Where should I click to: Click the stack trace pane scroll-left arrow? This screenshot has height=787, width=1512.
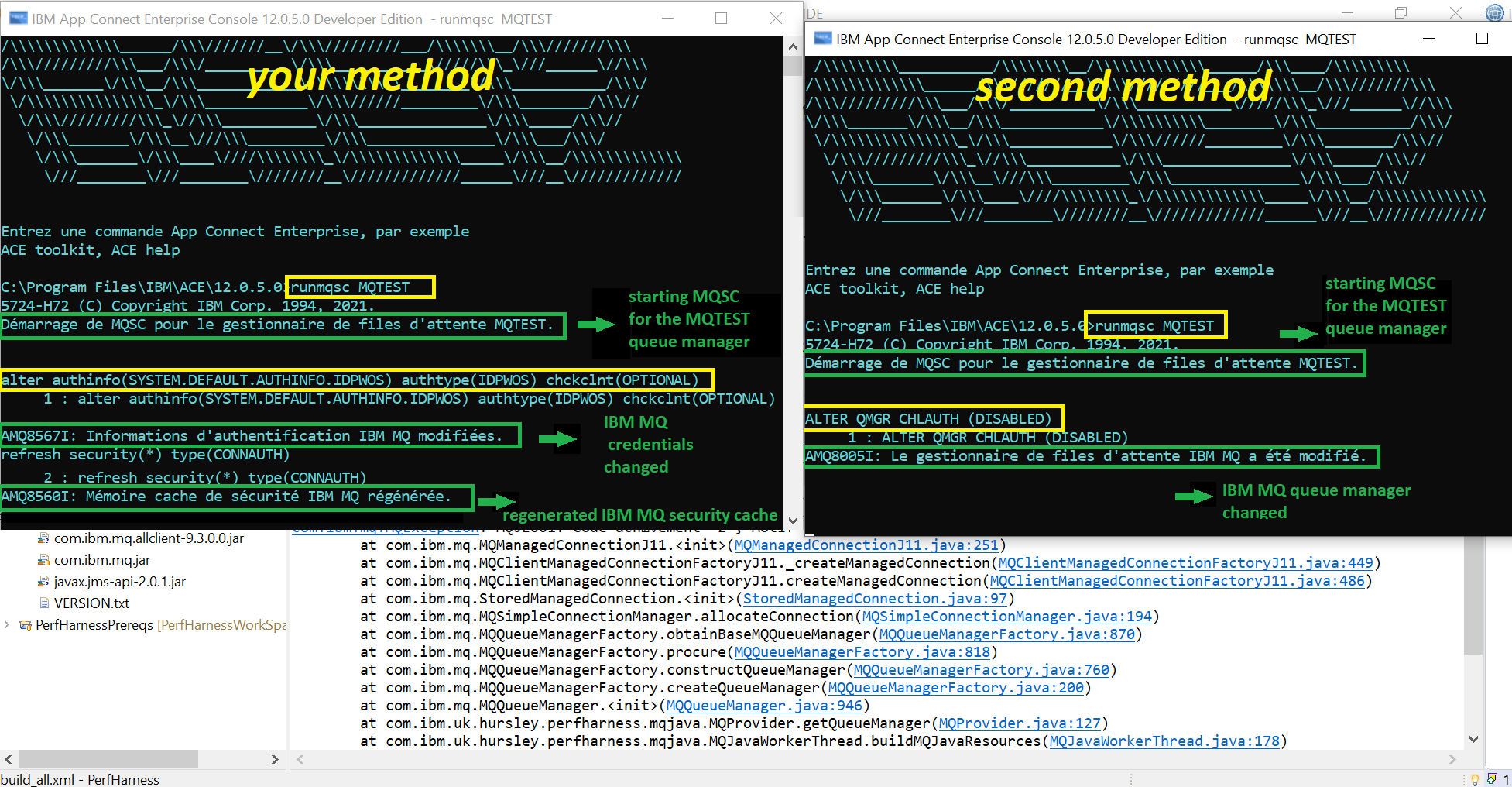[x=300, y=759]
